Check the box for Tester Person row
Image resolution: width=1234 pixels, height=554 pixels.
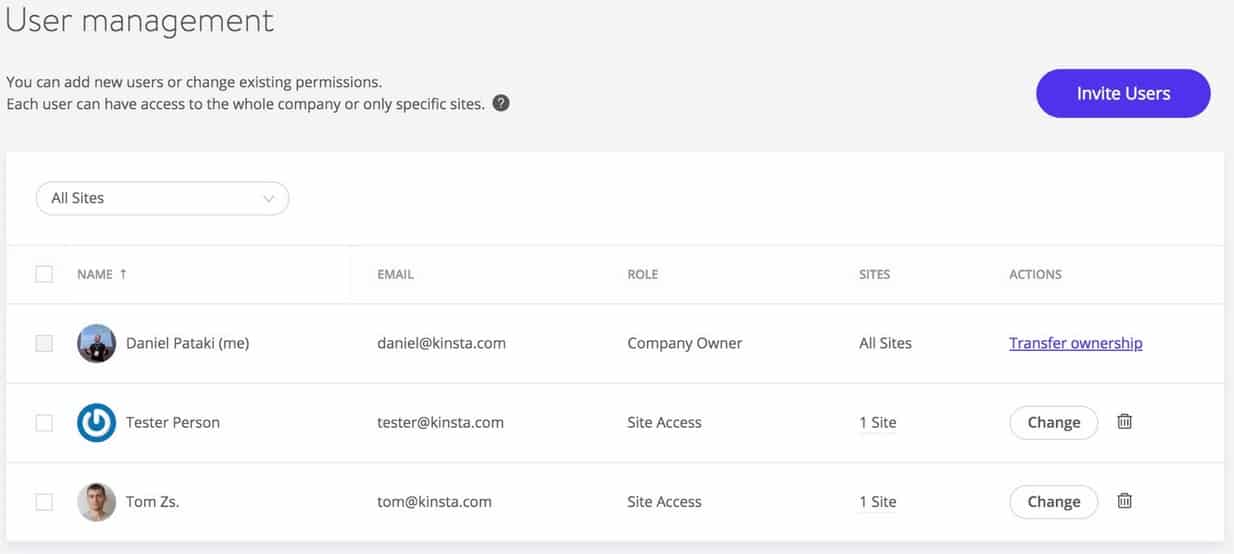click(x=44, y=422)
